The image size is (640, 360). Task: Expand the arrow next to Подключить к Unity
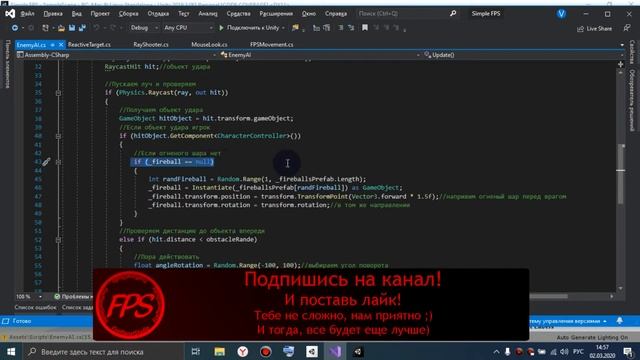[x=283, y=28]
